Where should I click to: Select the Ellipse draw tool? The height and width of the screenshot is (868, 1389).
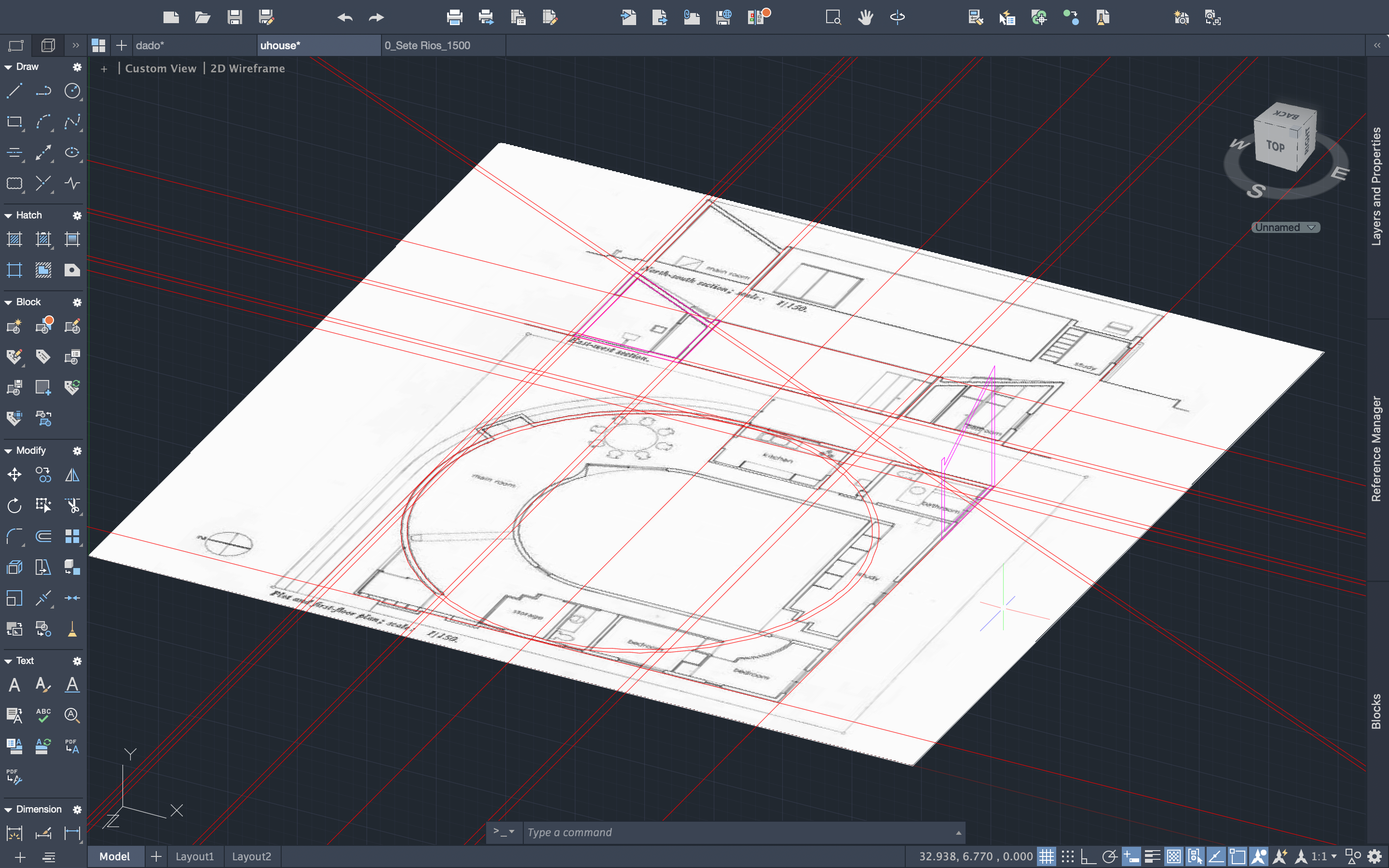(72, 152)
